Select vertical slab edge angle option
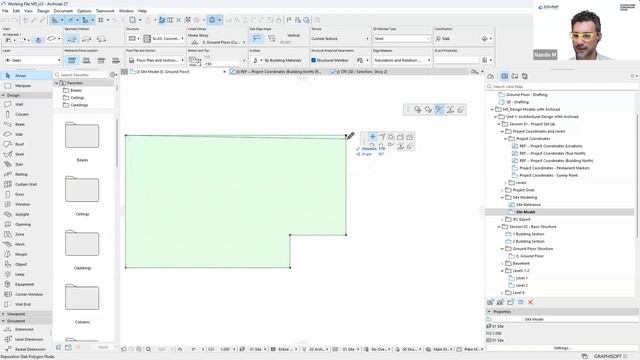Image resolution: width=640 pixels, height=360 pixels. click(x=257, y=38)
